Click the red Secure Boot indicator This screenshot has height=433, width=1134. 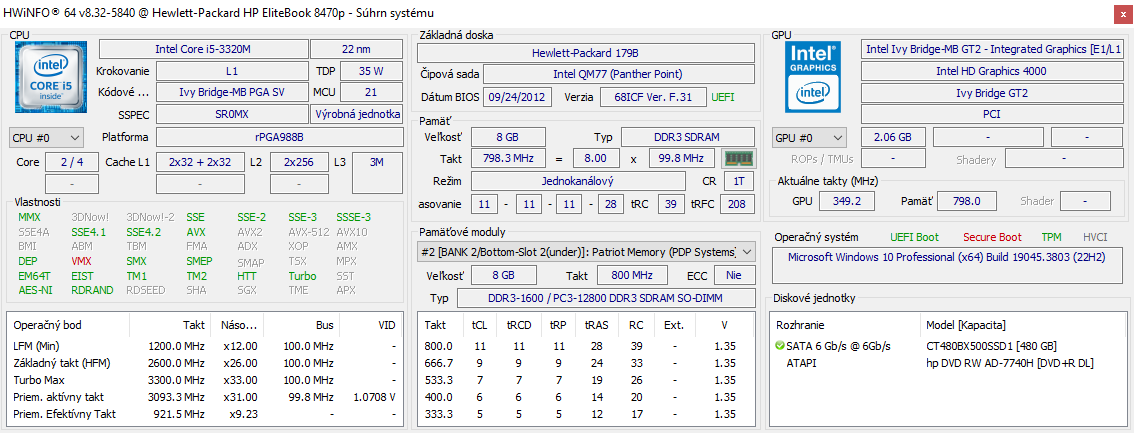(x=992, y=237)
